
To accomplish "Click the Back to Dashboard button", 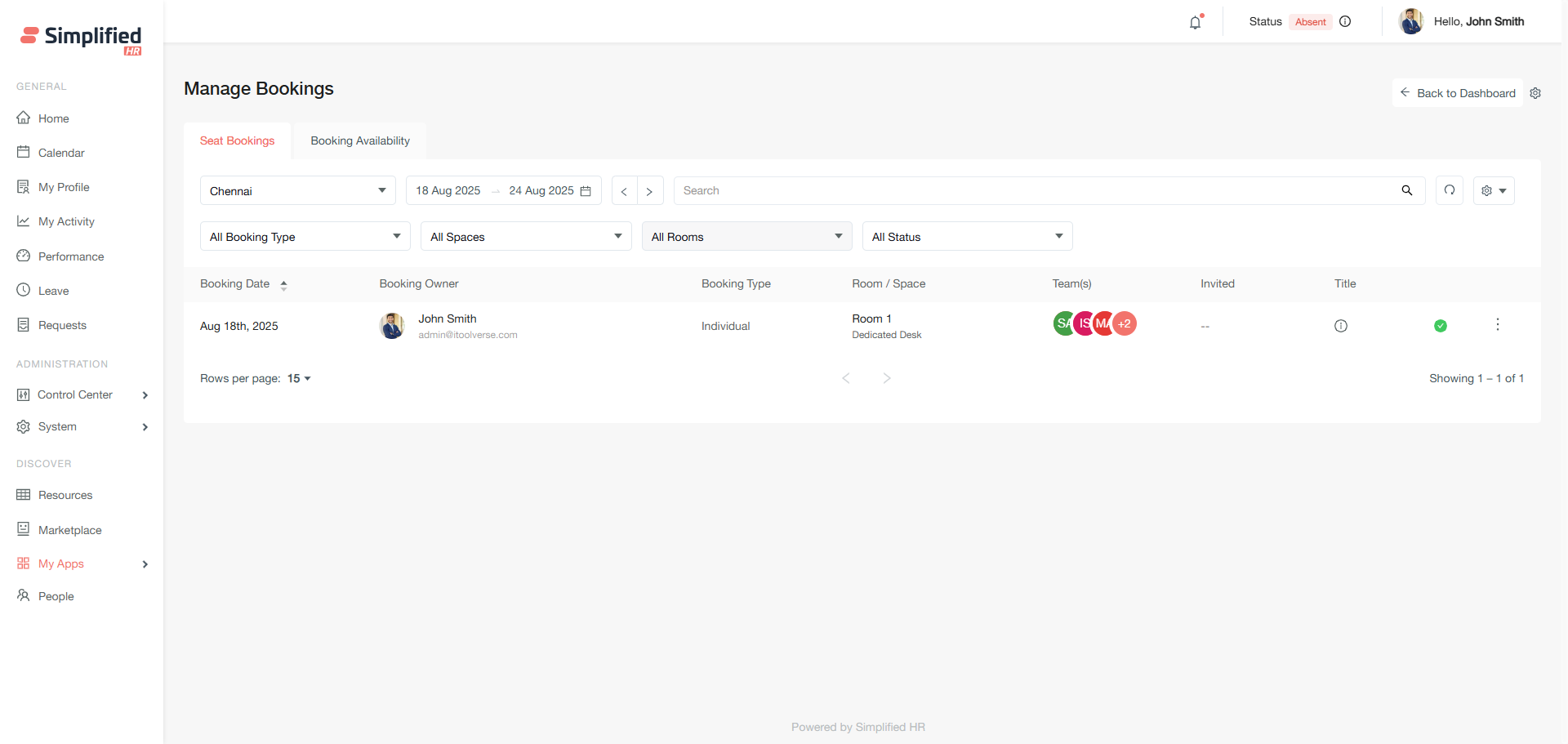I will point(1458,93).
